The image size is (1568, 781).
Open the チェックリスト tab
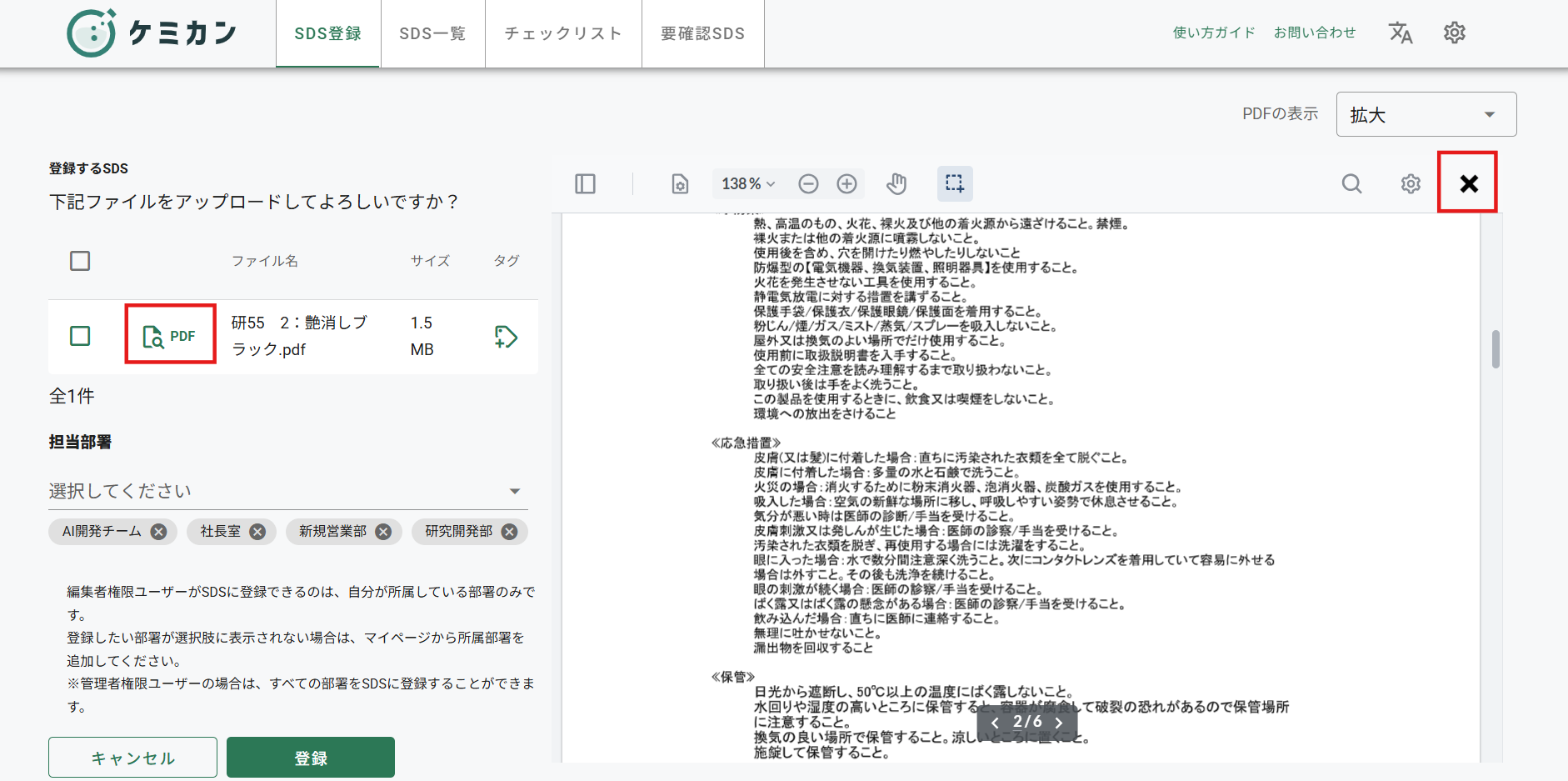pyautogui.click(x=563, y=34)
